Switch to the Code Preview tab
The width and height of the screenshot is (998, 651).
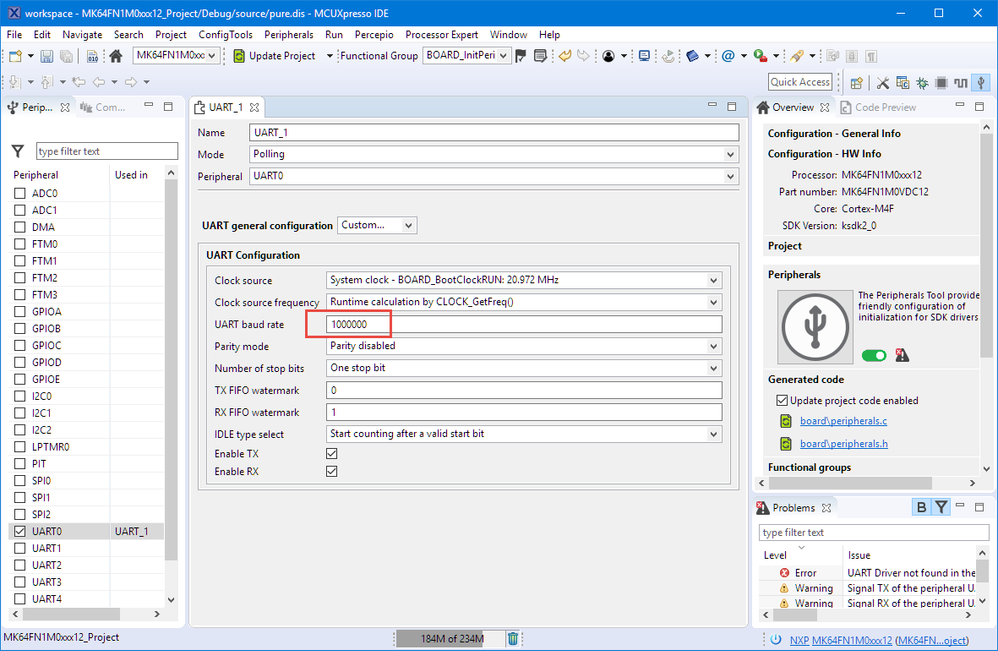[878, 108]
